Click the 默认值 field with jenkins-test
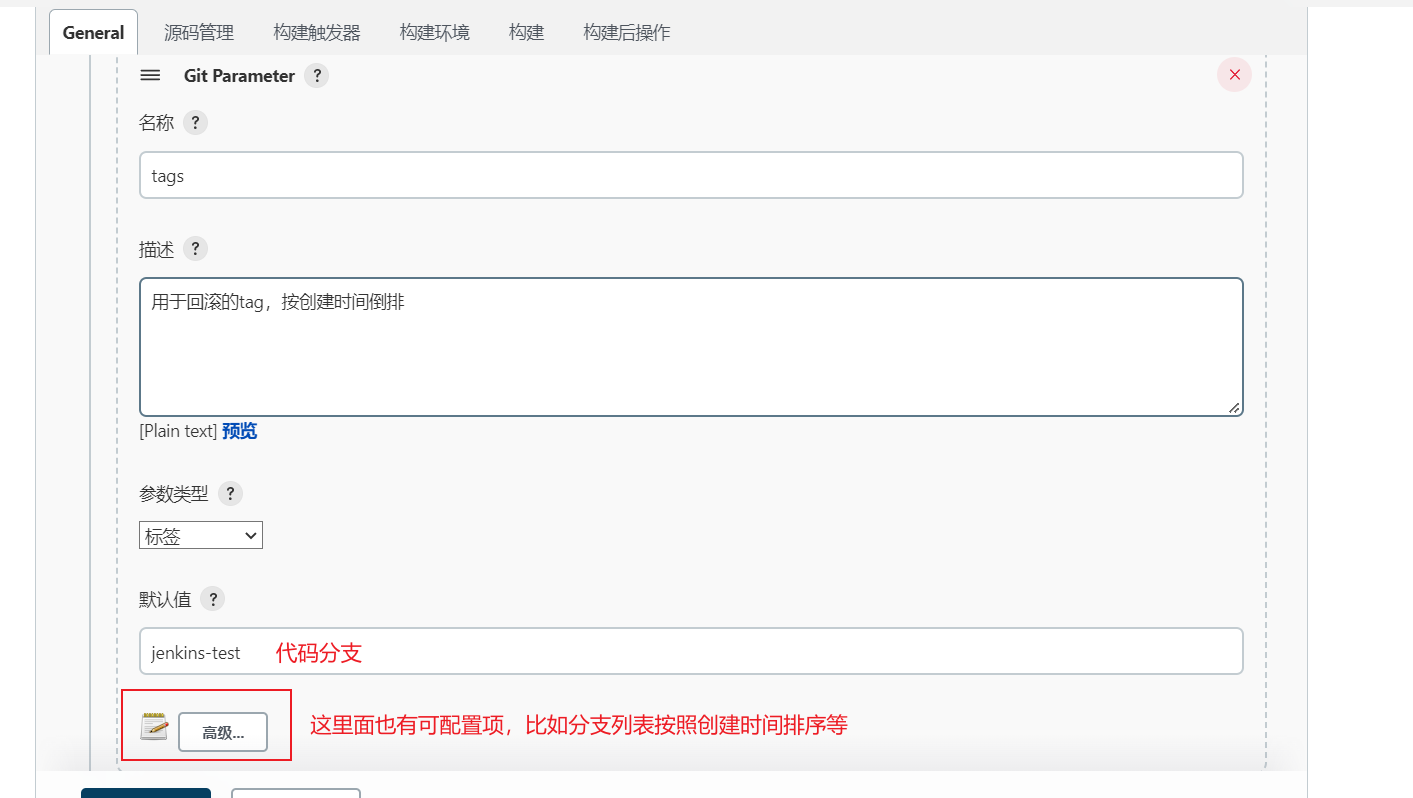Image resolution: width=1413 pixels, height=798 pixels. [x=691, y=651]
